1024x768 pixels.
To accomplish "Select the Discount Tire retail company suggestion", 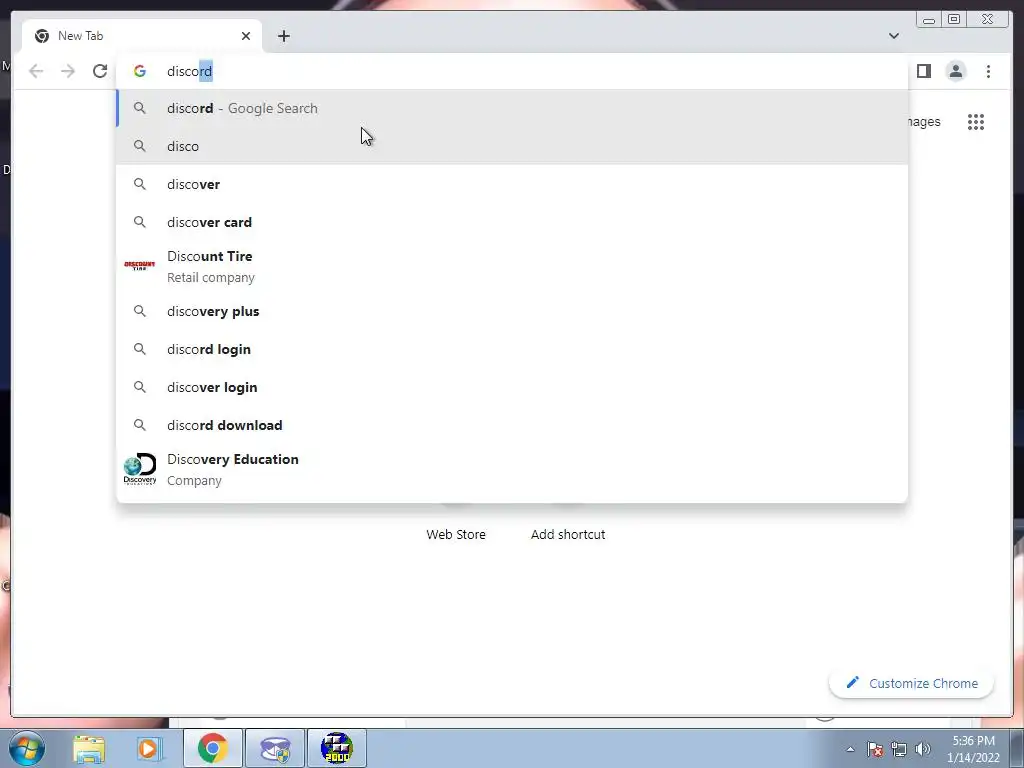I will click(x=512, y=266).
